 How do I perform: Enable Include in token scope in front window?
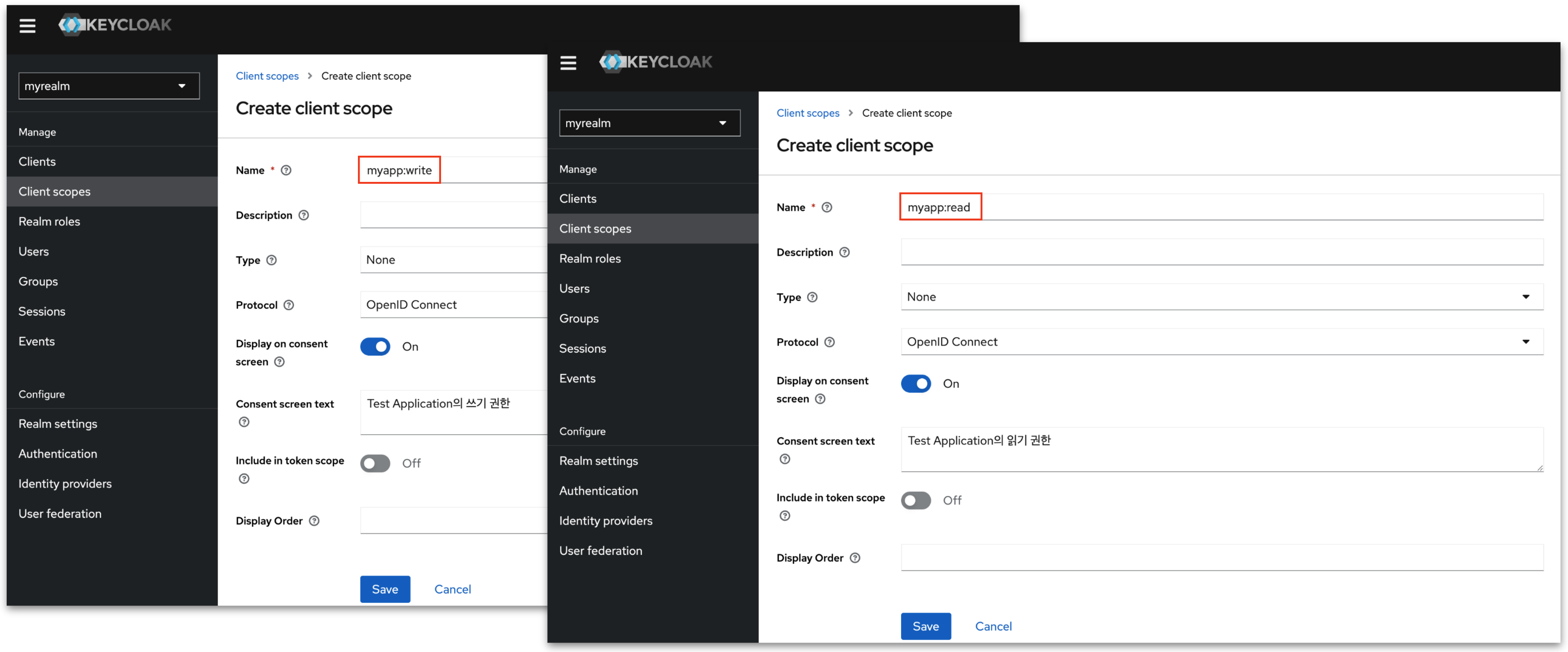pyautogui.click(x=915, y=500)
